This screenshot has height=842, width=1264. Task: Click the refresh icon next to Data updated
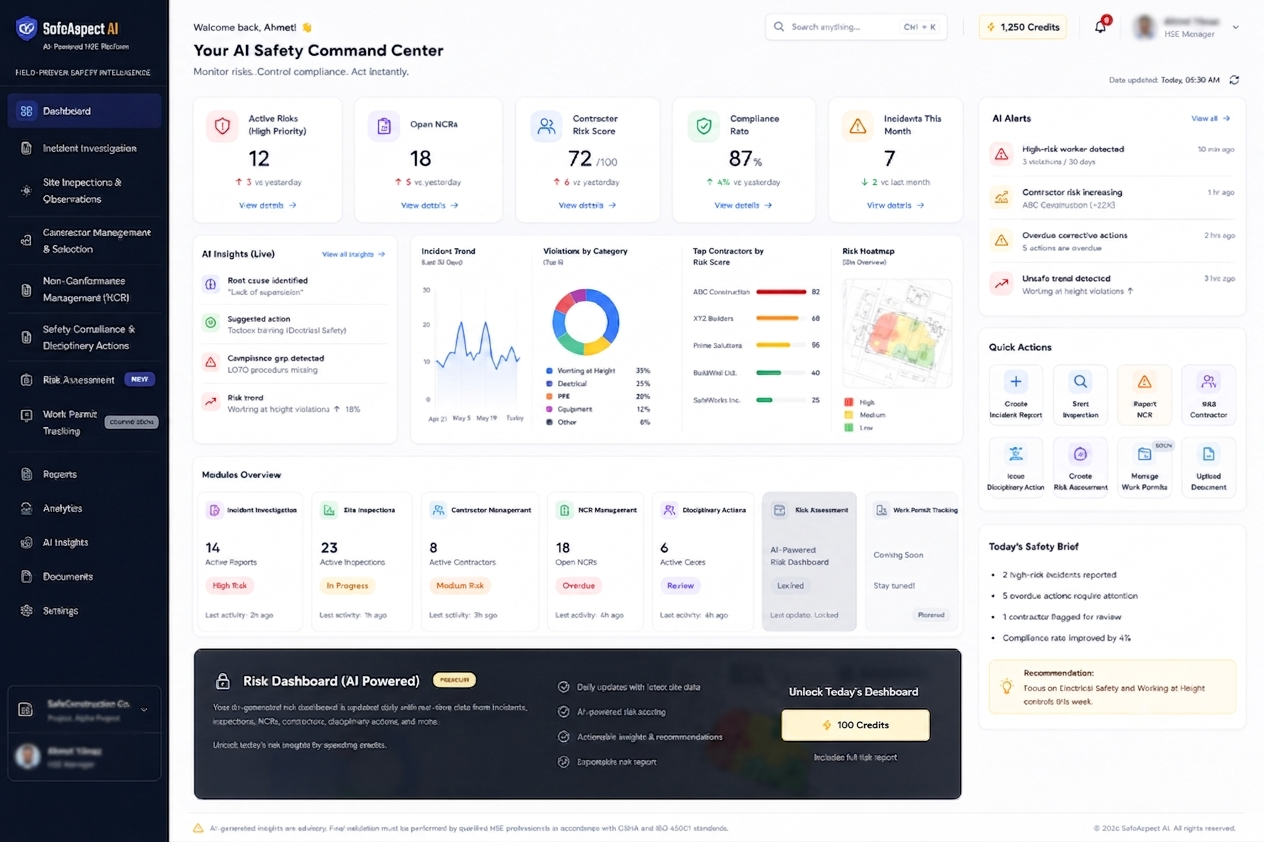tap(1234, 80)
